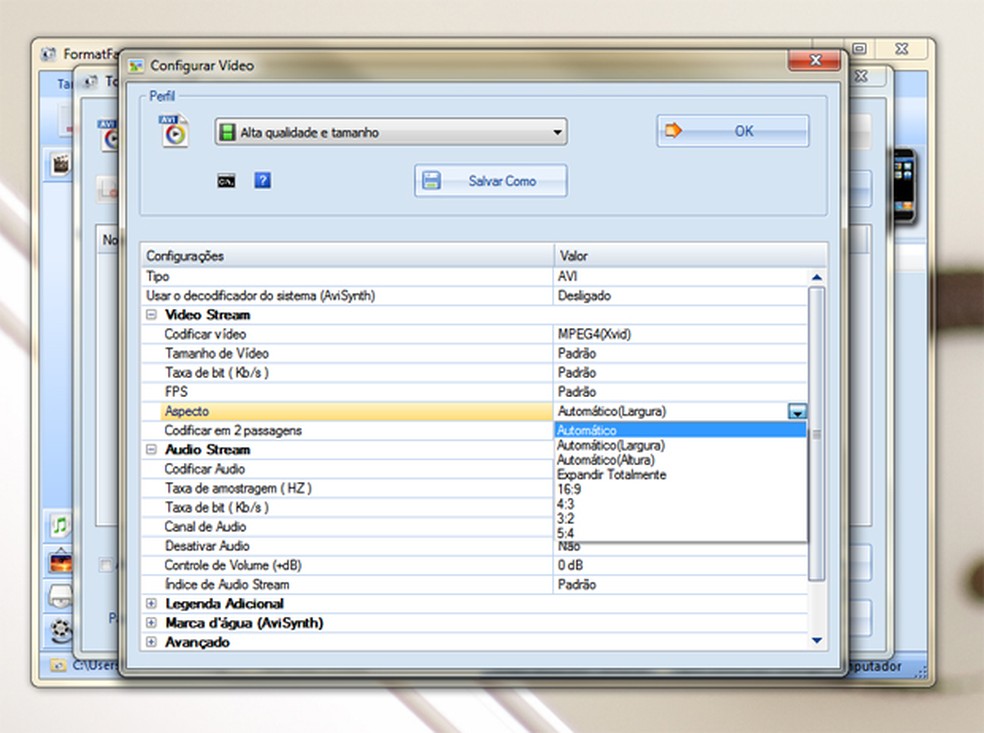Click the settings list scrollbar down arrow
Image resolution: width=984 pixels, height=733 pixels.
point(816,640)
